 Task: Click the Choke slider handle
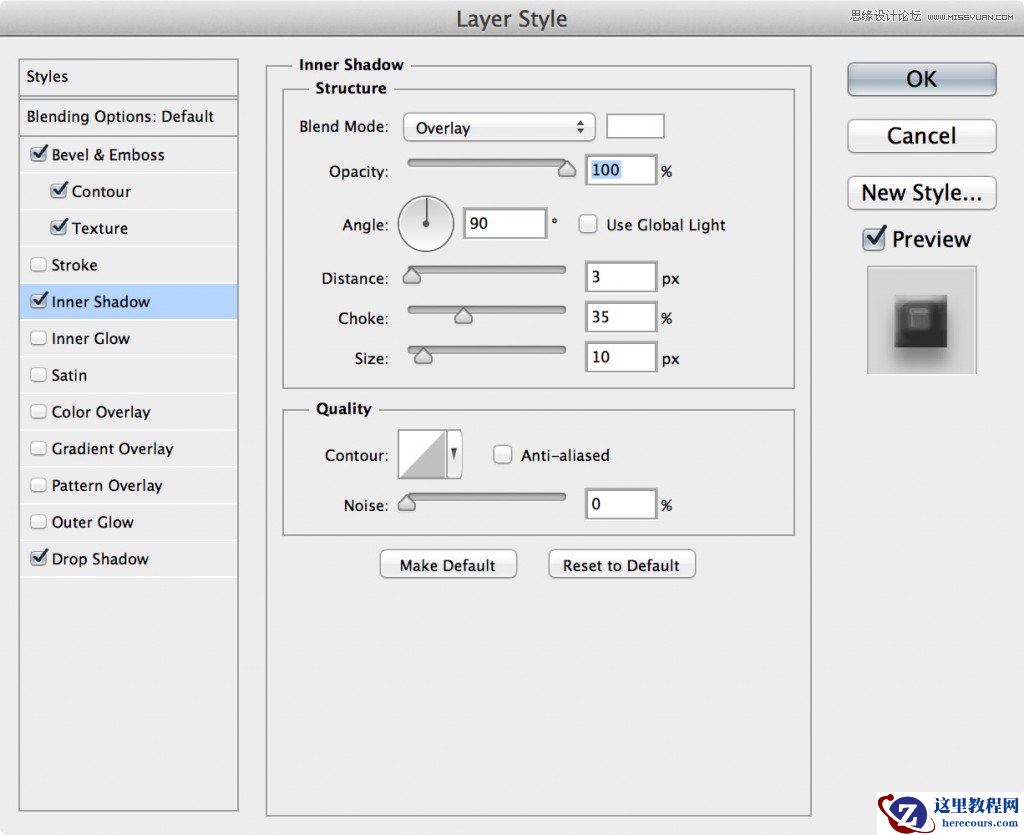[463, 315]
